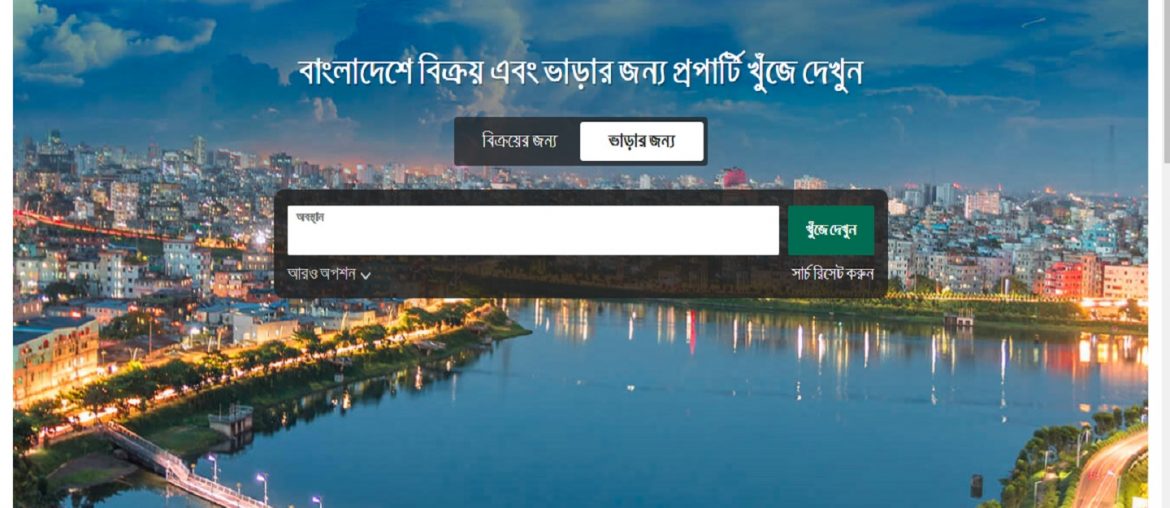This screenshot has height=508, width=1170.
Task: Click the main heading about property search
Action: (581, 73)
